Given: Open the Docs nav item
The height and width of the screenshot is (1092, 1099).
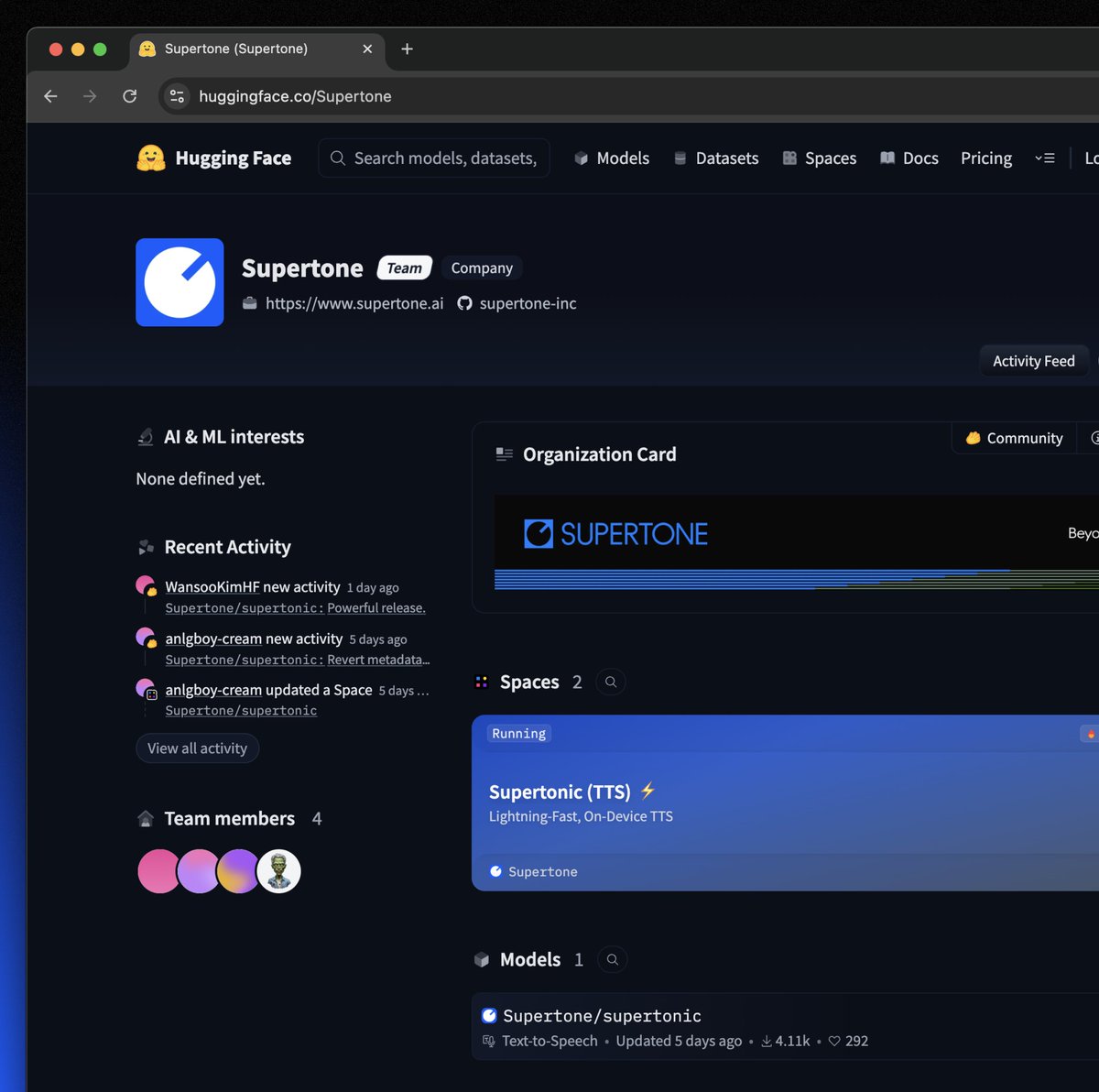Looking at the screenshot, I should pos(909,158).
